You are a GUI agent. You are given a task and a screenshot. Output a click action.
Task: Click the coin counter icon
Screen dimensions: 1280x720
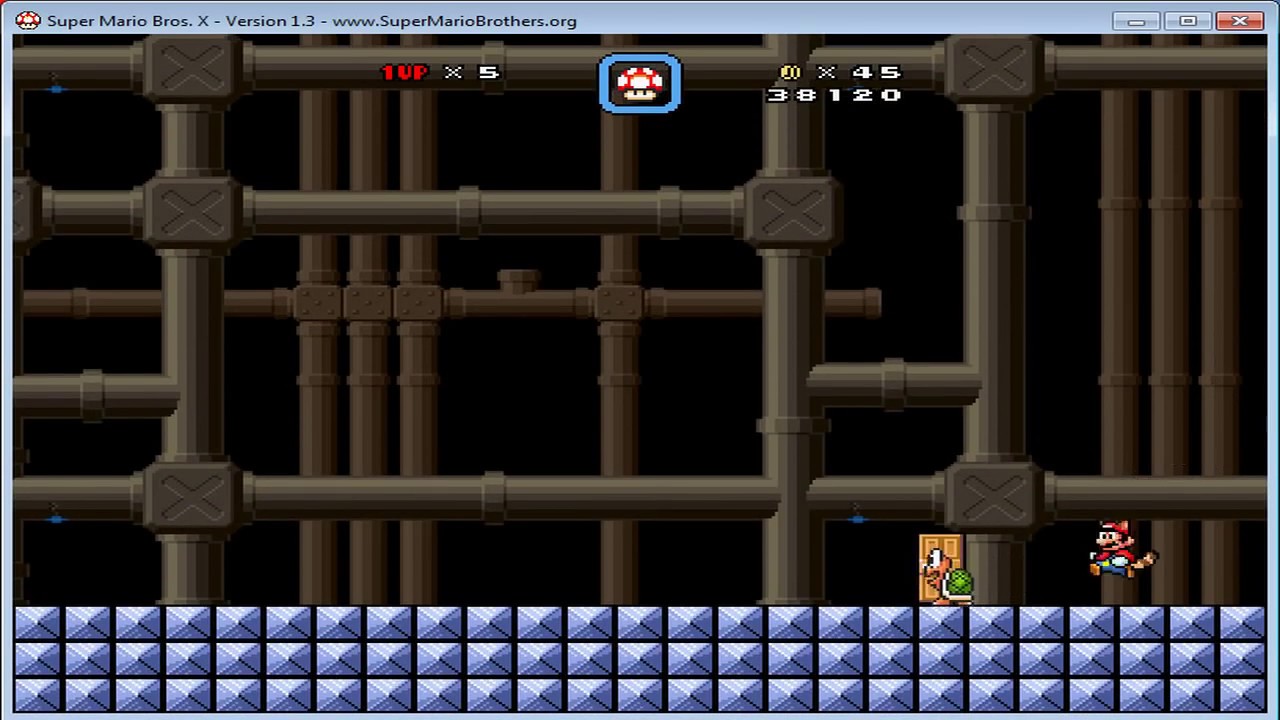pos(789,73)
